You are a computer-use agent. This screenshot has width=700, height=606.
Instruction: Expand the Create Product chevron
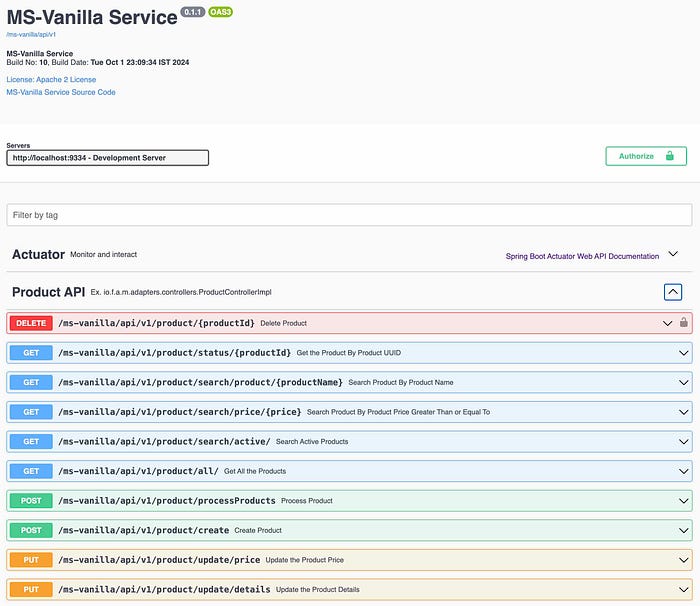683,531
